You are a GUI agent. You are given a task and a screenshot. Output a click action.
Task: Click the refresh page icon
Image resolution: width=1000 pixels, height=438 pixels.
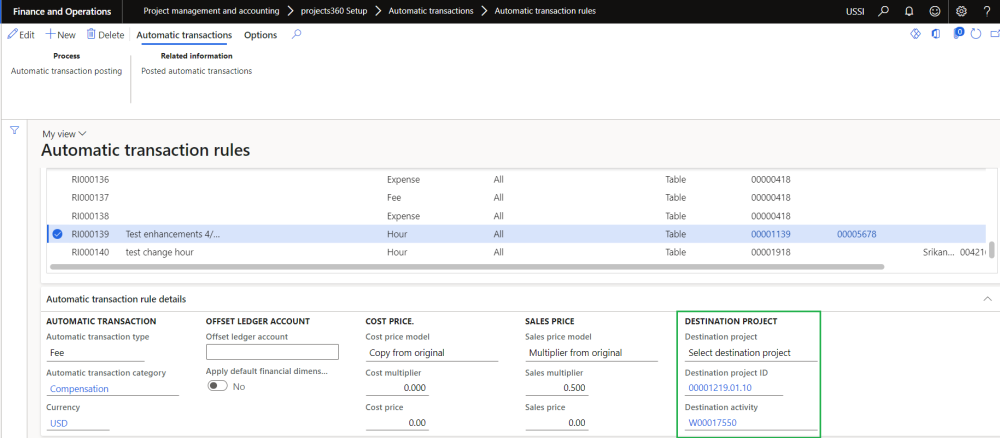coord(977,35)
